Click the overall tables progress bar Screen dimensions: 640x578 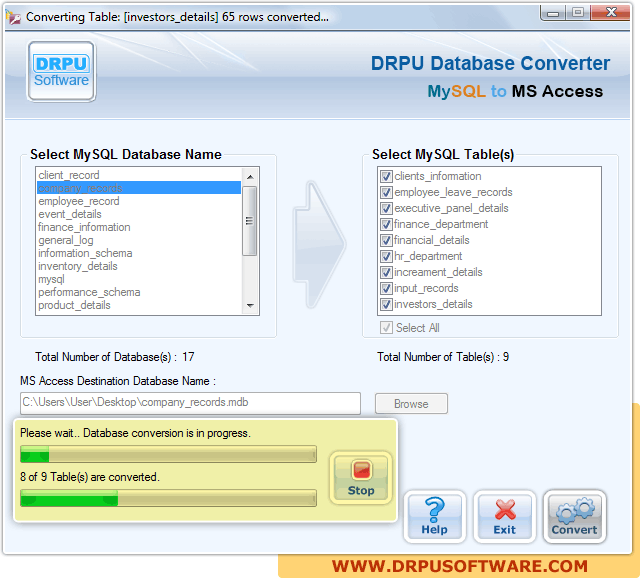(168, 498)
